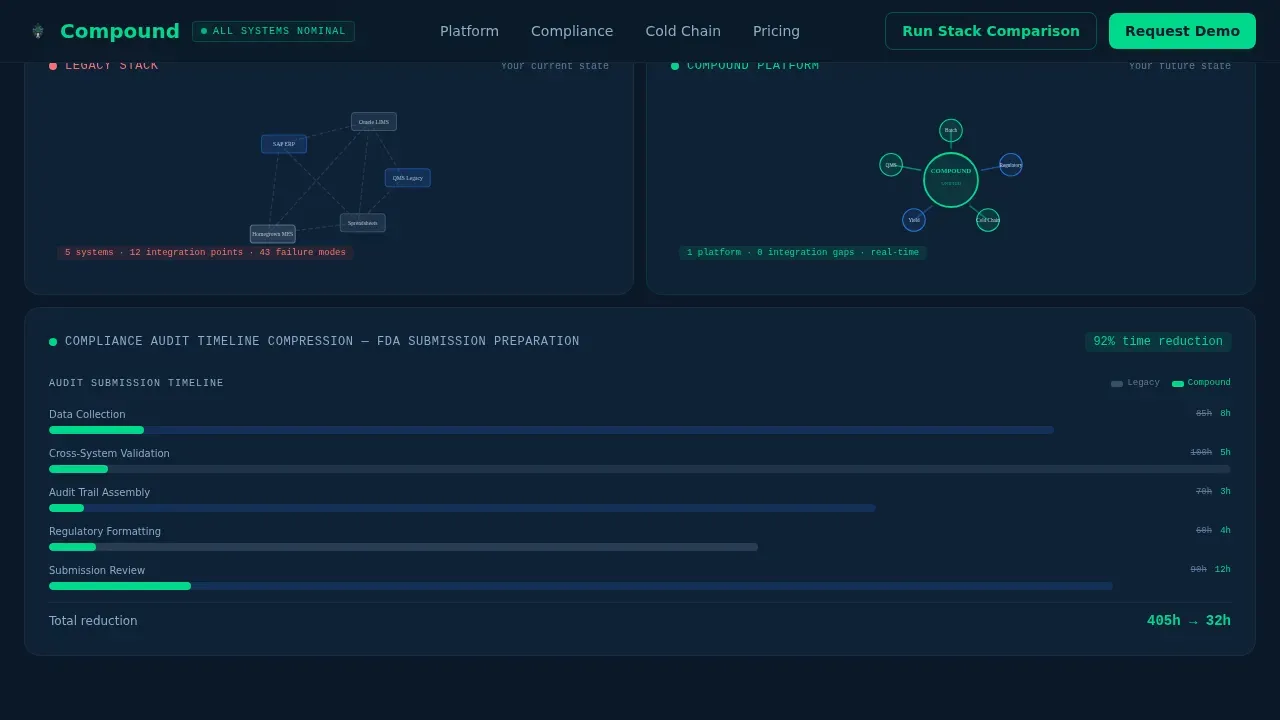The height and width of the screenshot is (720, 1280).
Task: Click the red dot before LEGACY STACK
Action: [53, 66]
